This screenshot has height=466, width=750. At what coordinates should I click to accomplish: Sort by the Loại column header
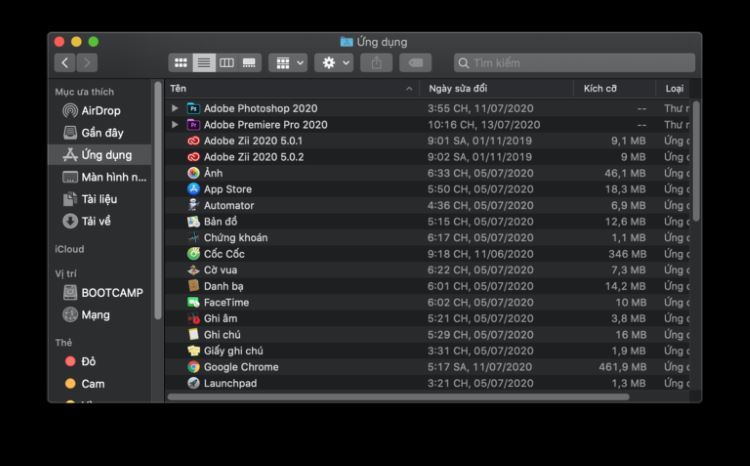673,89
